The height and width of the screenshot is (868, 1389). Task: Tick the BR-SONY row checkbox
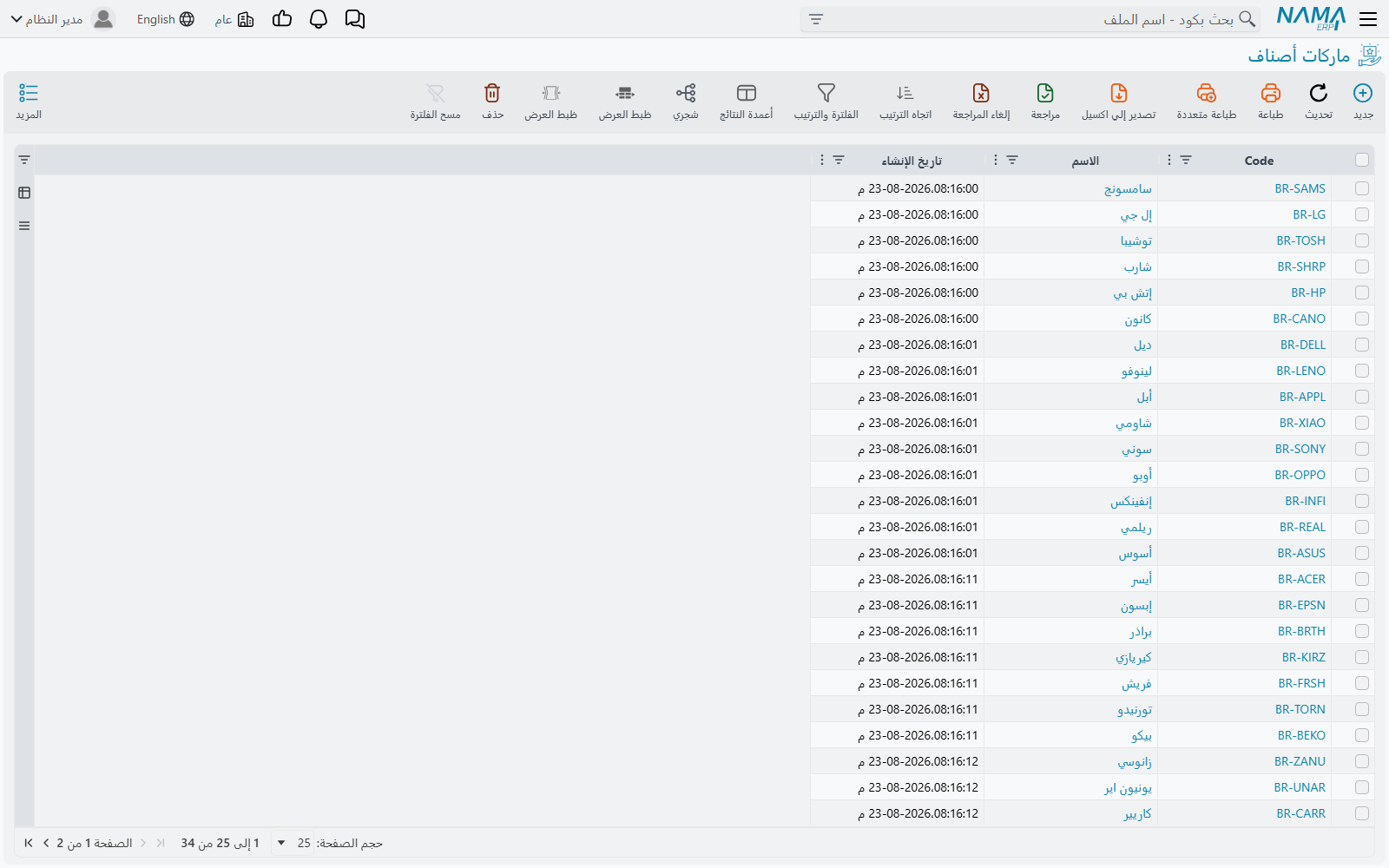pyautogui.click(x=1362, y=449)
